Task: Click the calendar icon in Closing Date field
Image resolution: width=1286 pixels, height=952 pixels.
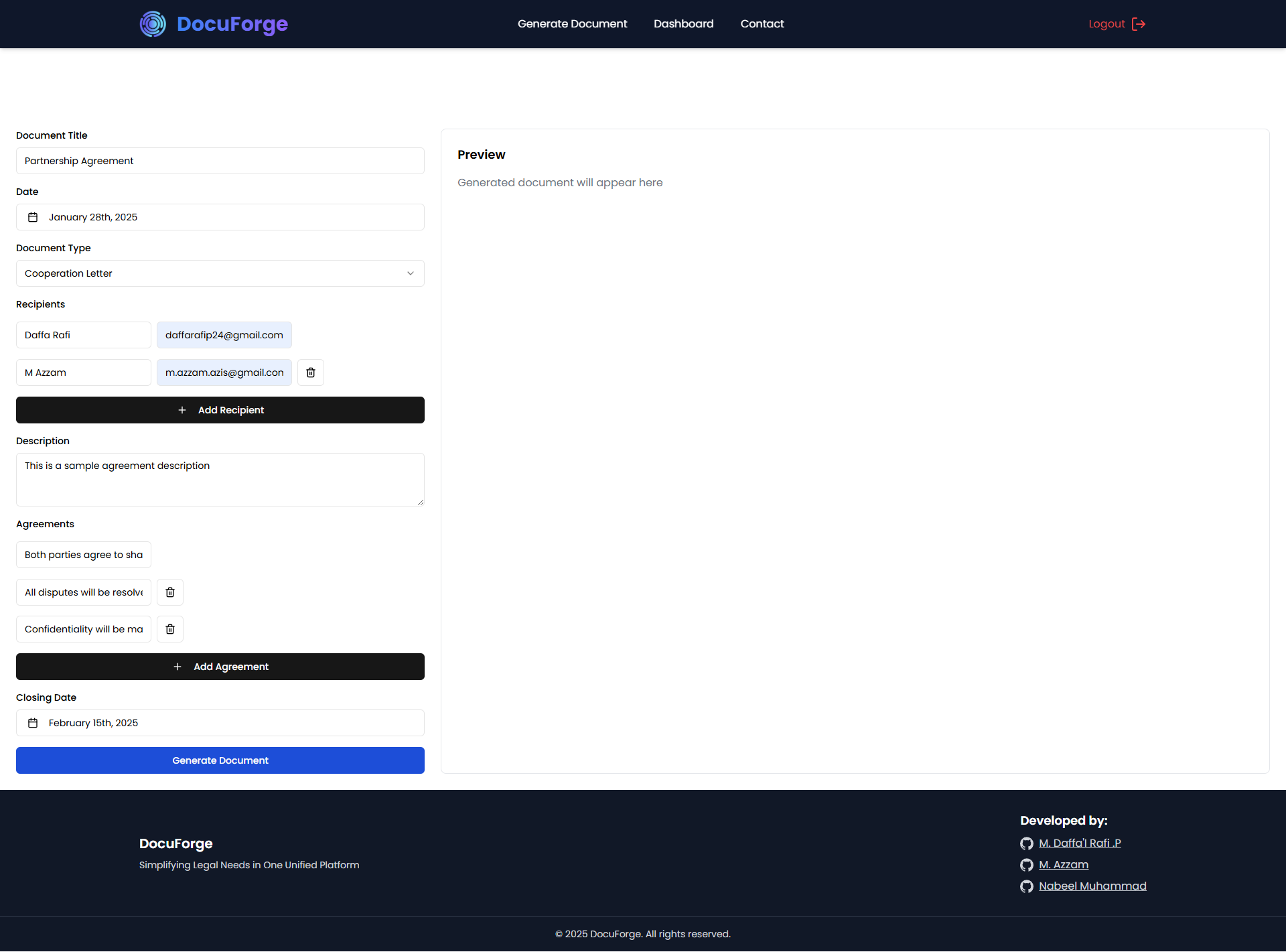Action: click(33, 723)
